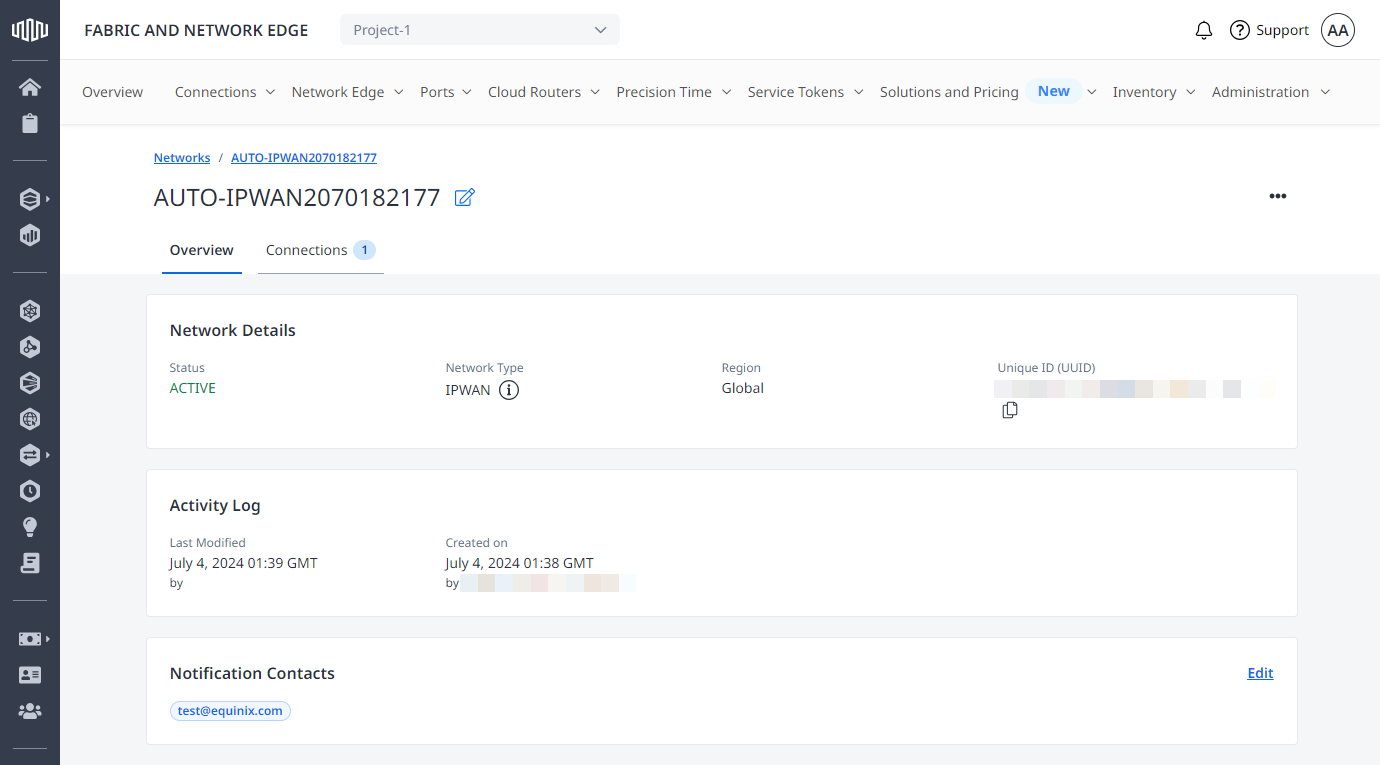Expand the Cloud Routers dropdown
1380x765 pixels.
coord(544,92)
